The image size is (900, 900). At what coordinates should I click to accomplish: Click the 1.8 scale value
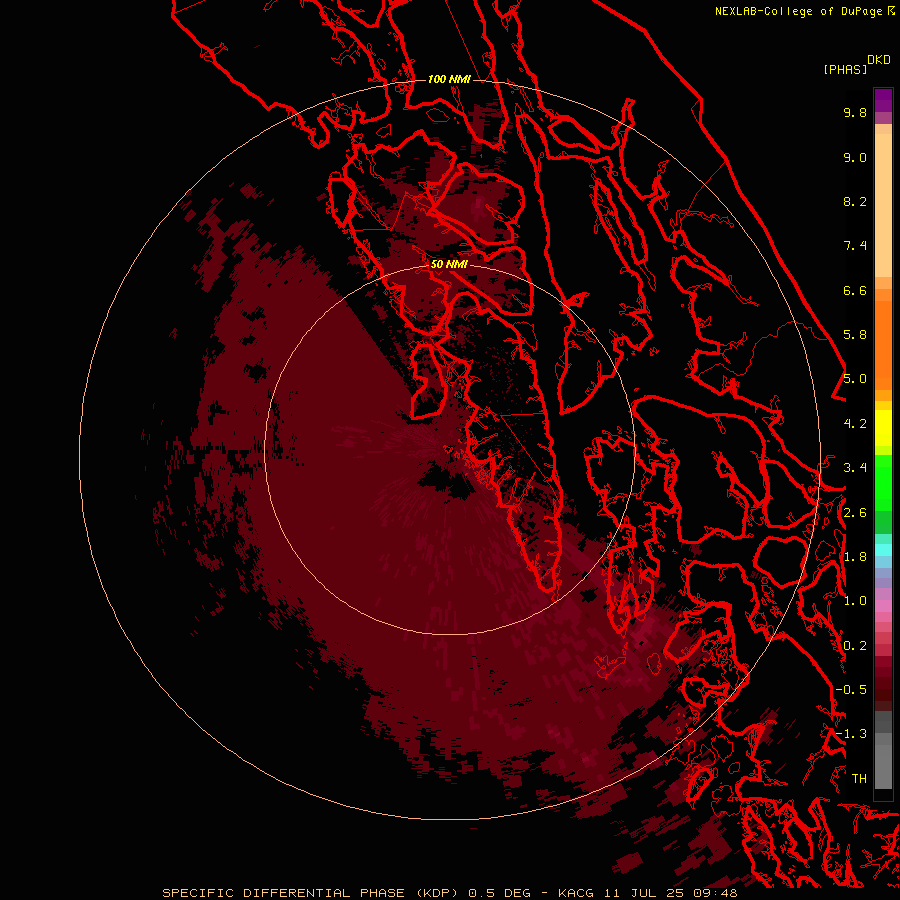[x=855, y=557]
